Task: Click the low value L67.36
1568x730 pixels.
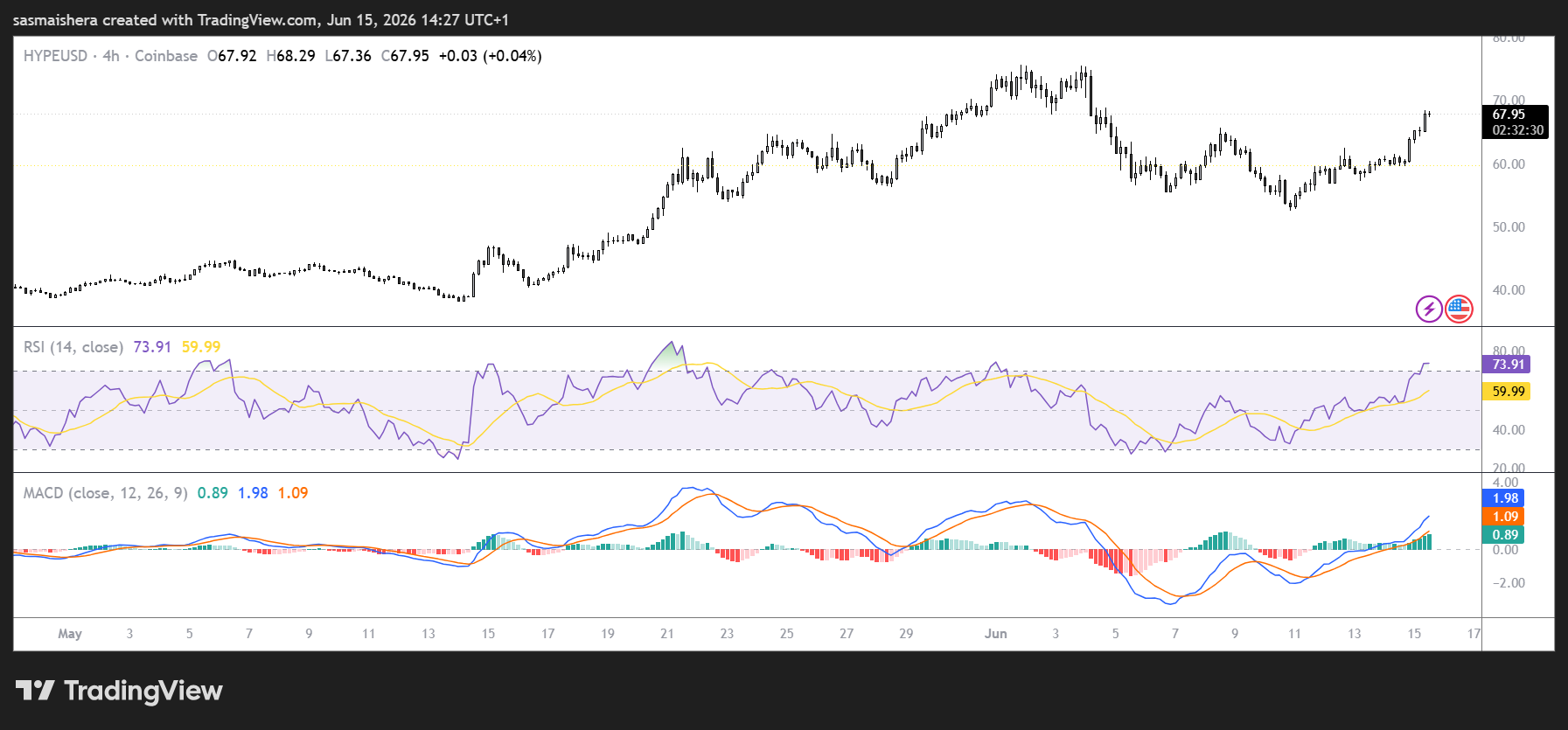Action: 348,56
